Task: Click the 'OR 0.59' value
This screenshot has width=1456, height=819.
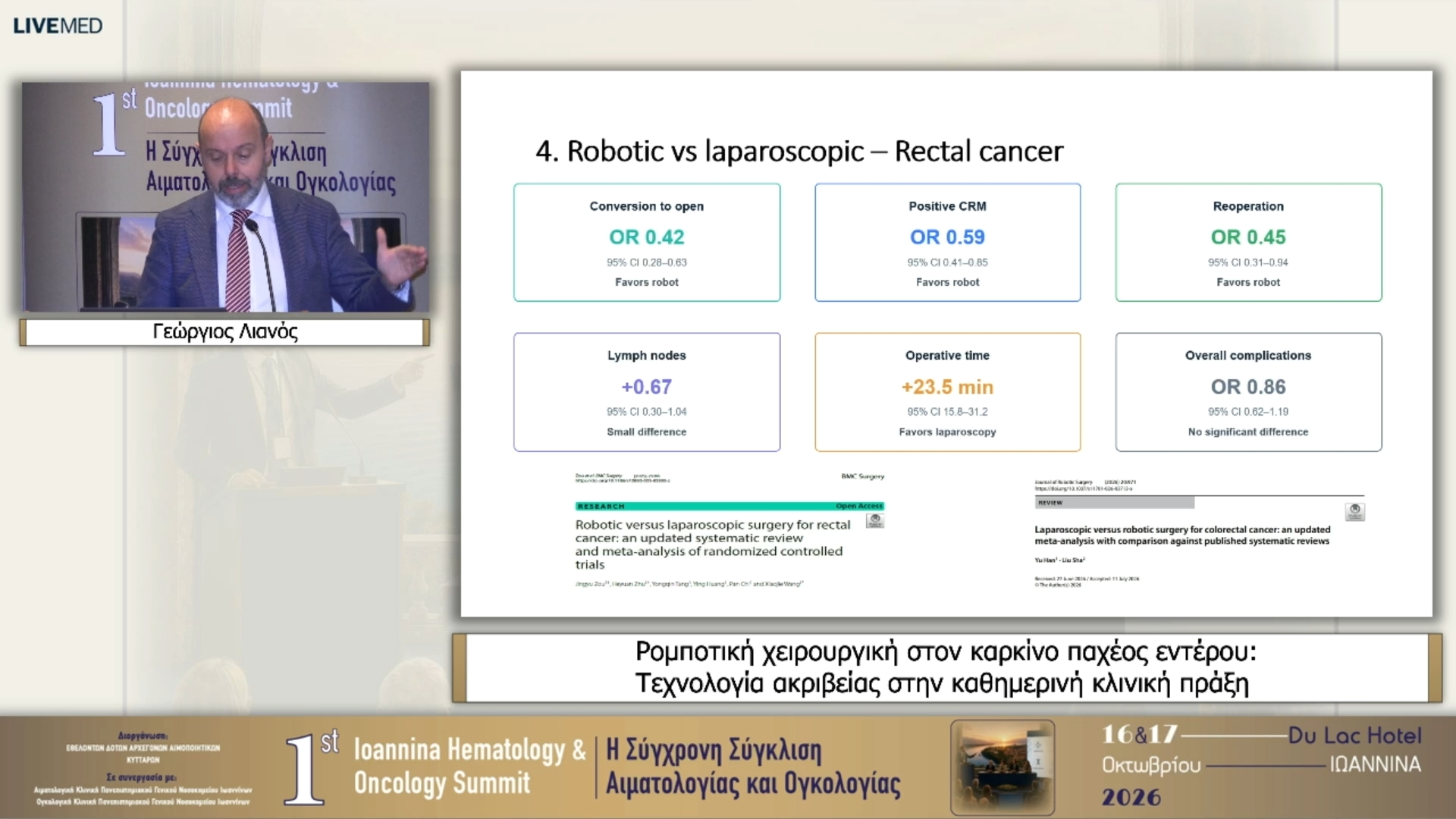Action: [947, 237]
